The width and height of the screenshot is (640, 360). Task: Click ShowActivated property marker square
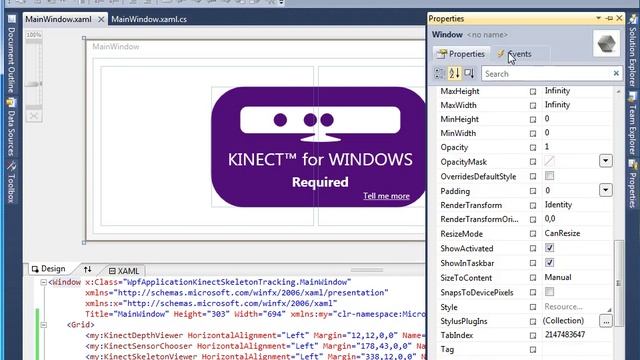(533, 249)
